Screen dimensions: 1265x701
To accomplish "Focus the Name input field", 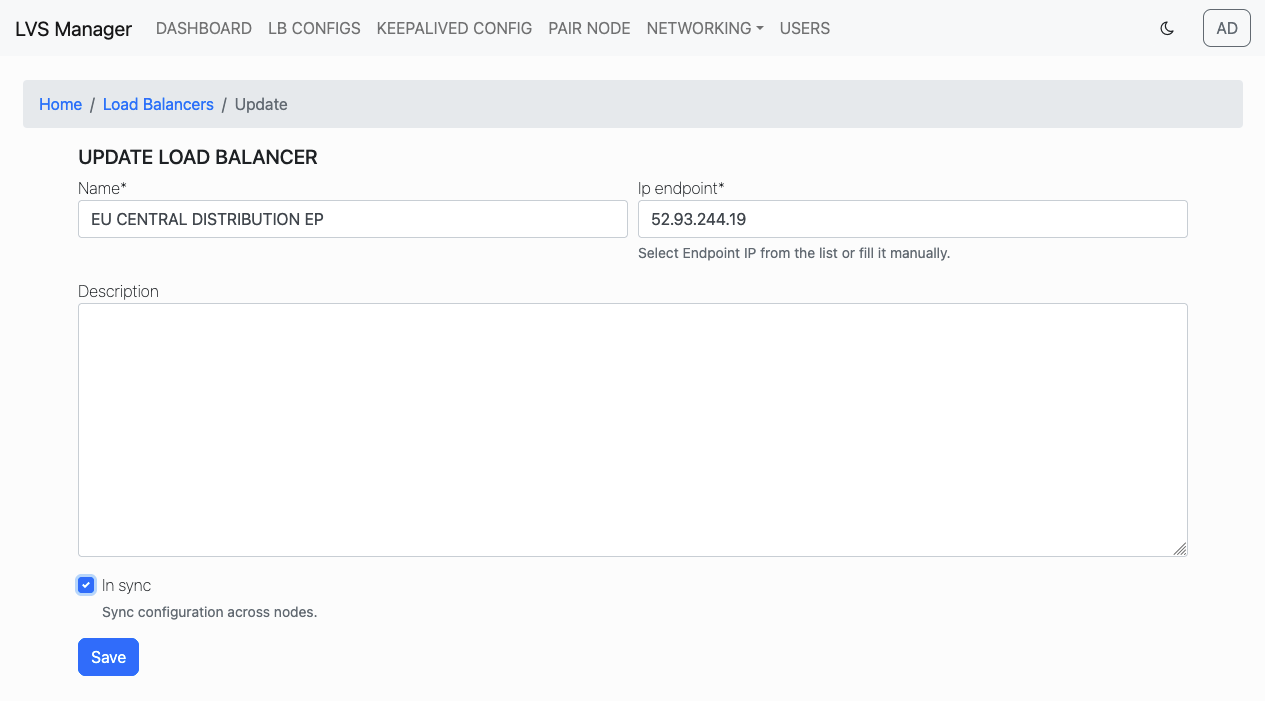I will 353,219.
